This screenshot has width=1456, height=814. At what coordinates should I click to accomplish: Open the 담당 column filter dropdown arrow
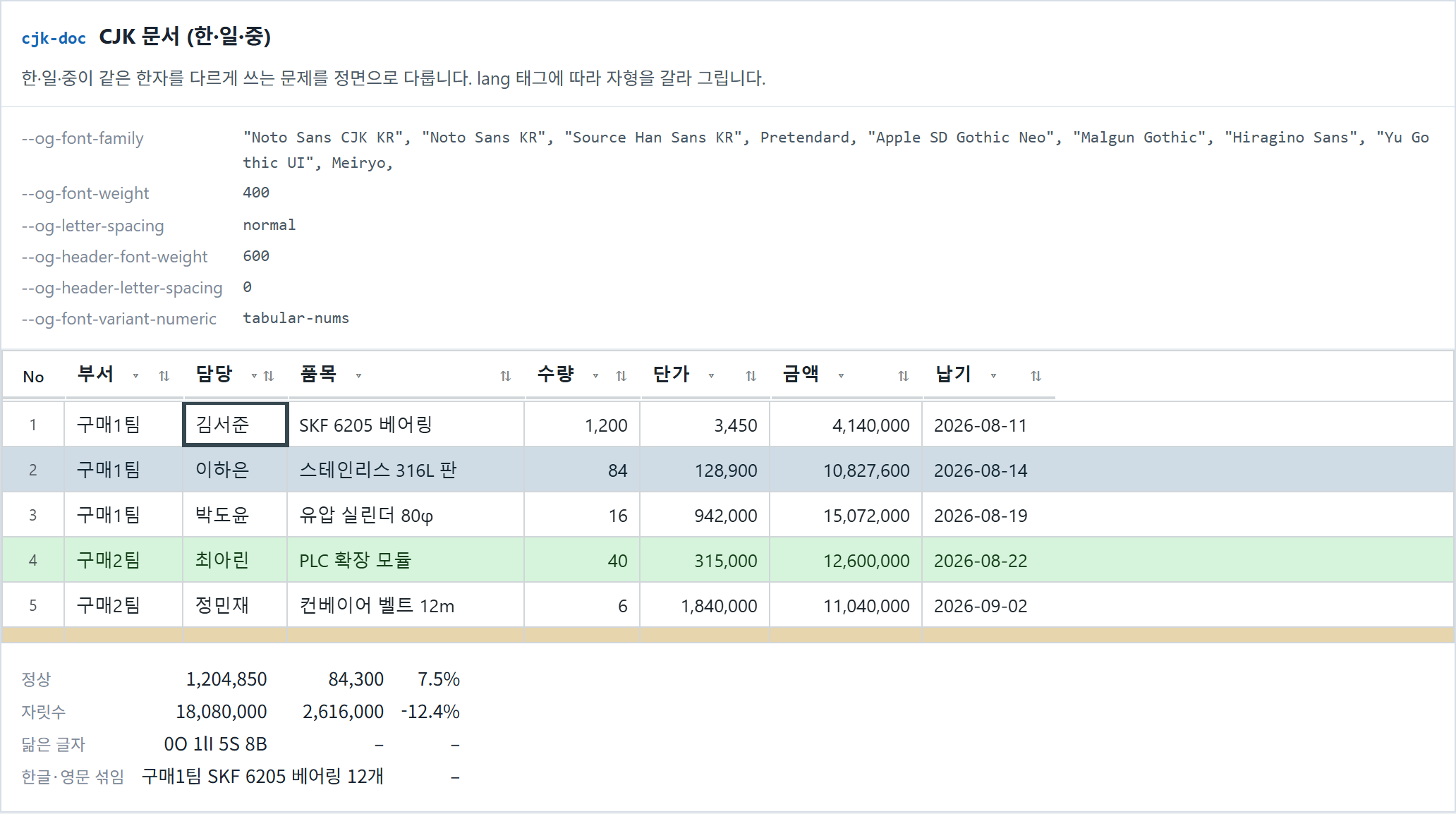click(254, 376)
